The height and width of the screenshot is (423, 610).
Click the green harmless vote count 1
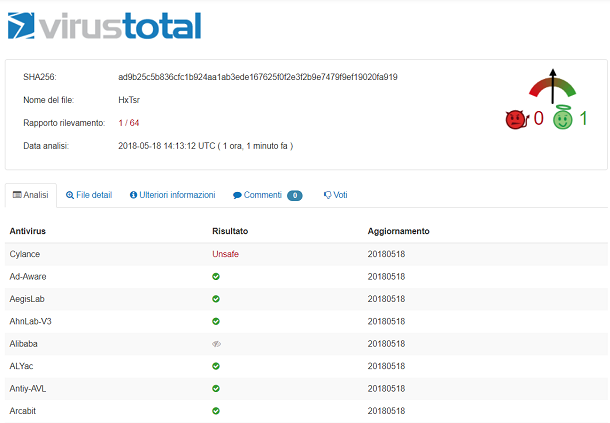583,118
